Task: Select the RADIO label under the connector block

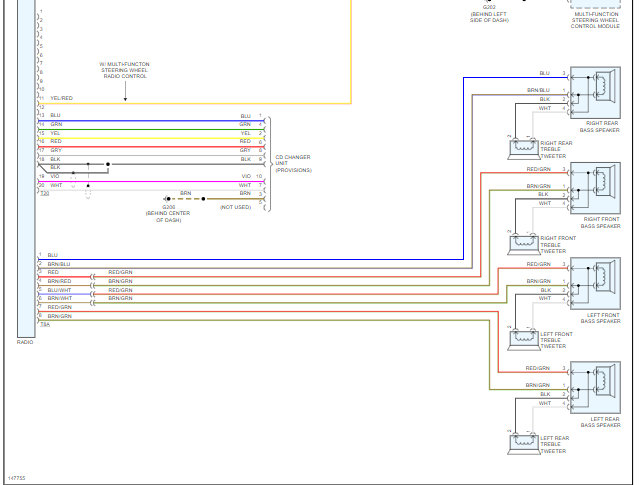Action: click(x=25, y=342)
